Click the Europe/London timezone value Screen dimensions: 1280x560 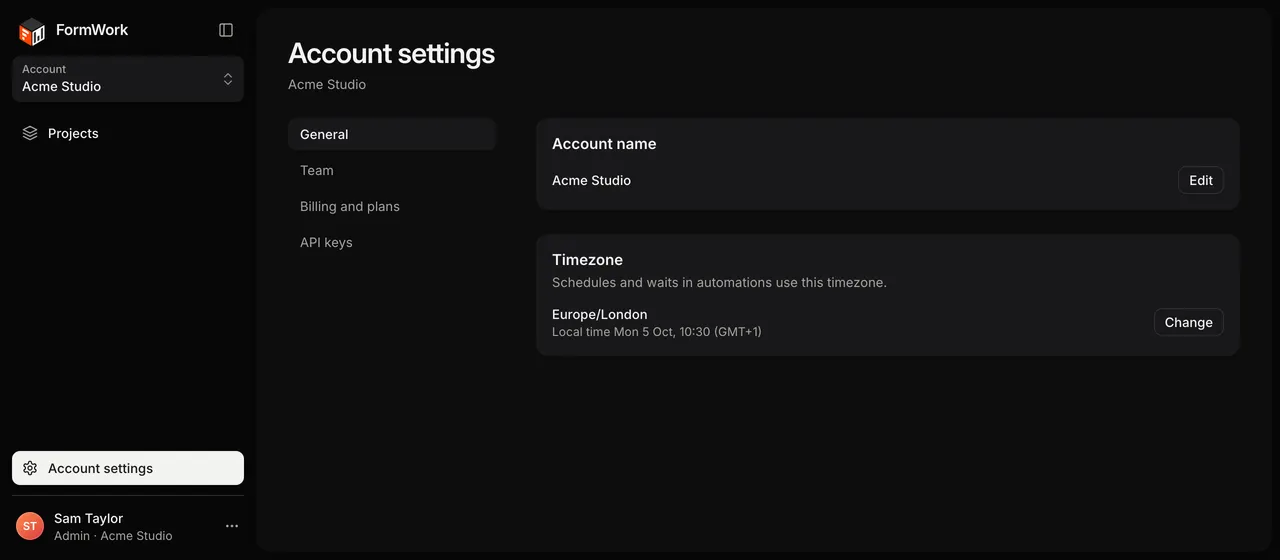[x=600, y=314]
